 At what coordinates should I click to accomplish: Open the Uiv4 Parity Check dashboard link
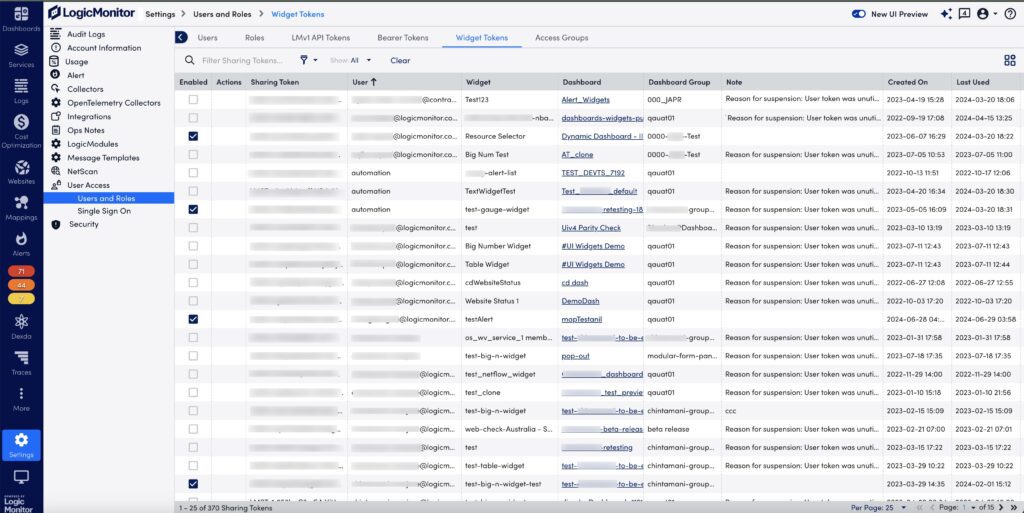click(591, 228)
